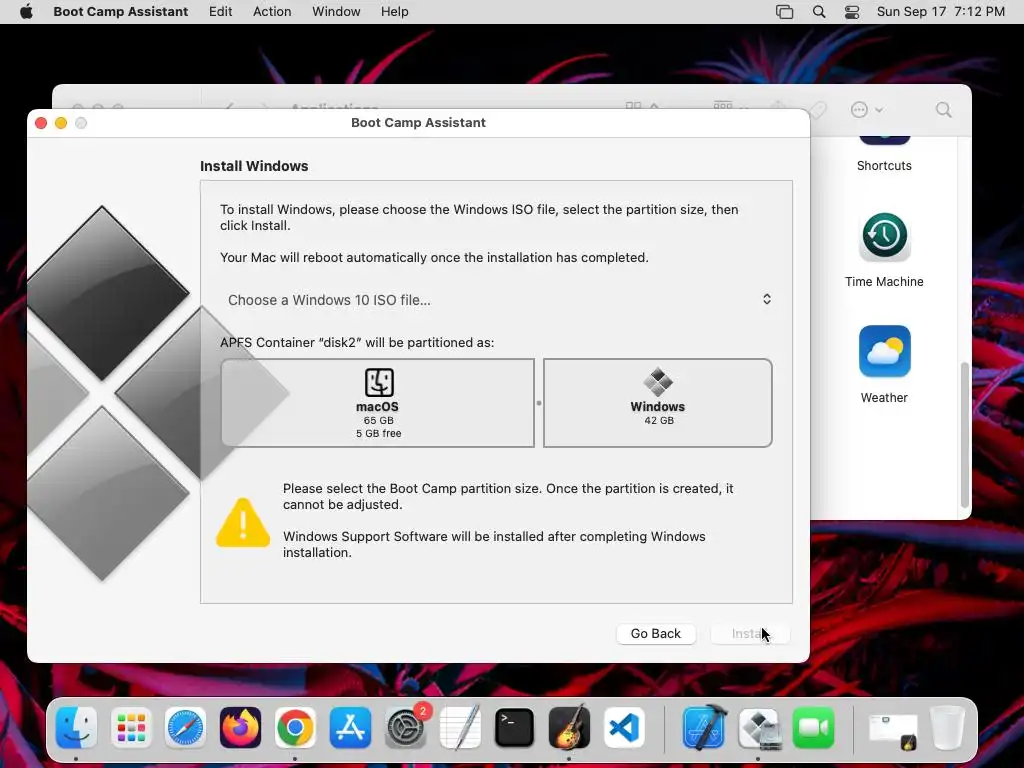Open the Trash in the Dock

click(947, 727)
